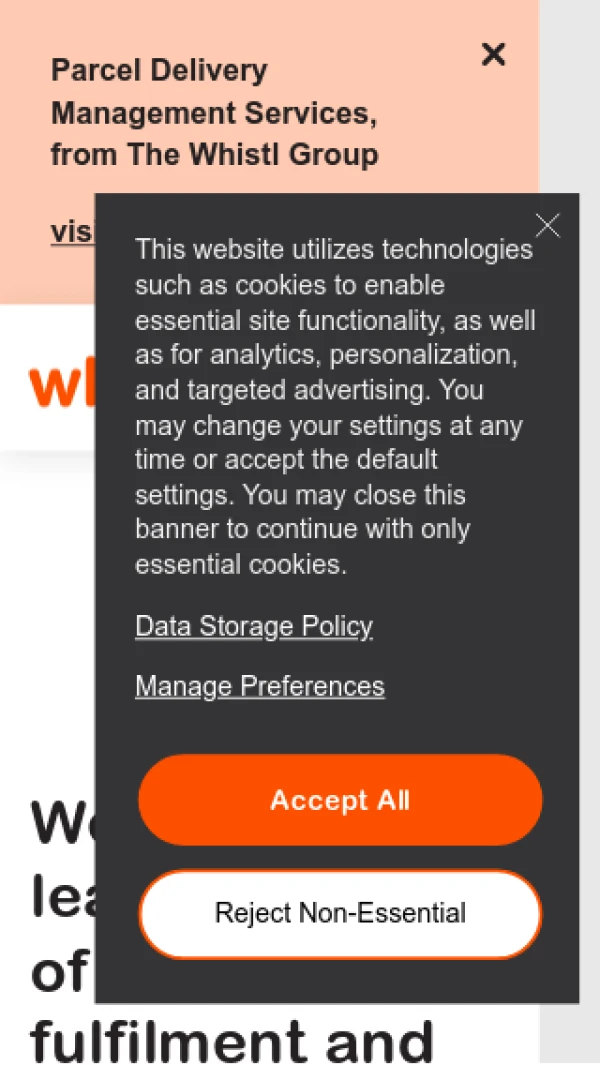
Task: Dismiss the cookie consent dialog
Action: pos(547,226)
